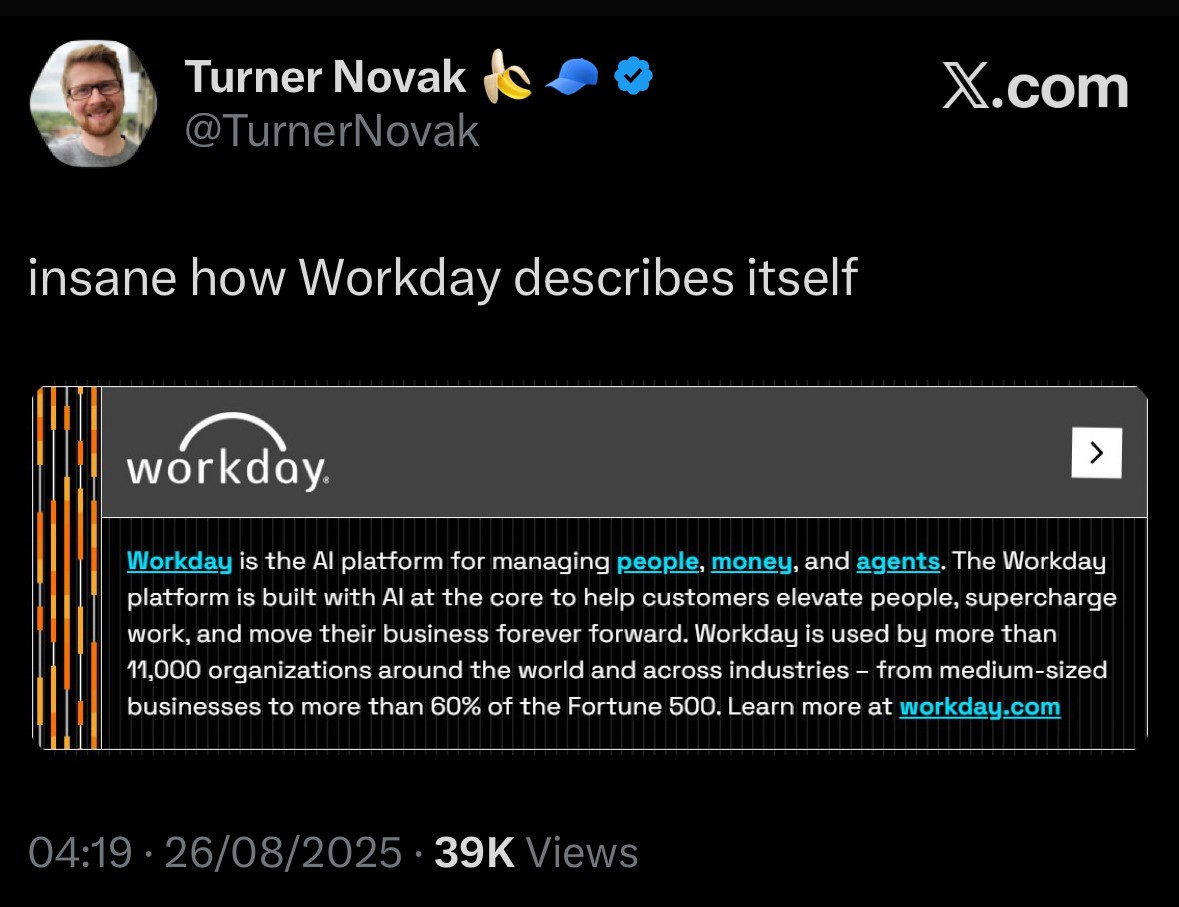This screenshot has width=1179, height=907.
Task: Open the Turner Novak display name
Action: 325,78
